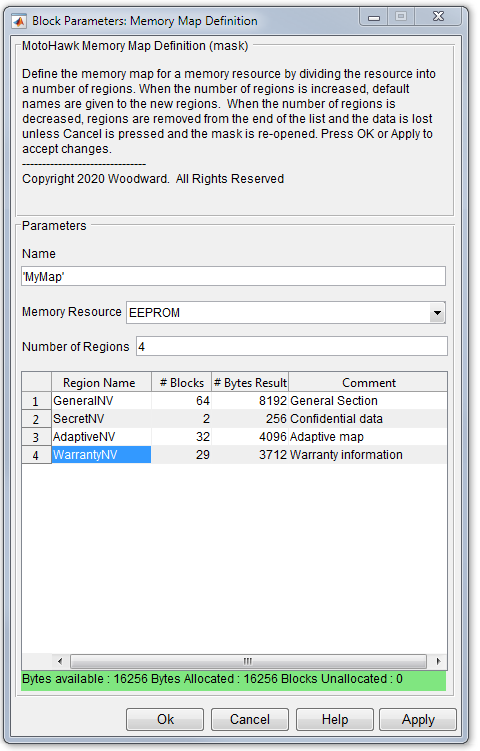Click the horizontal scrollbar thumb
This screenshot has height=751, width=480.
pyautogui.click(x=248, y=661)
